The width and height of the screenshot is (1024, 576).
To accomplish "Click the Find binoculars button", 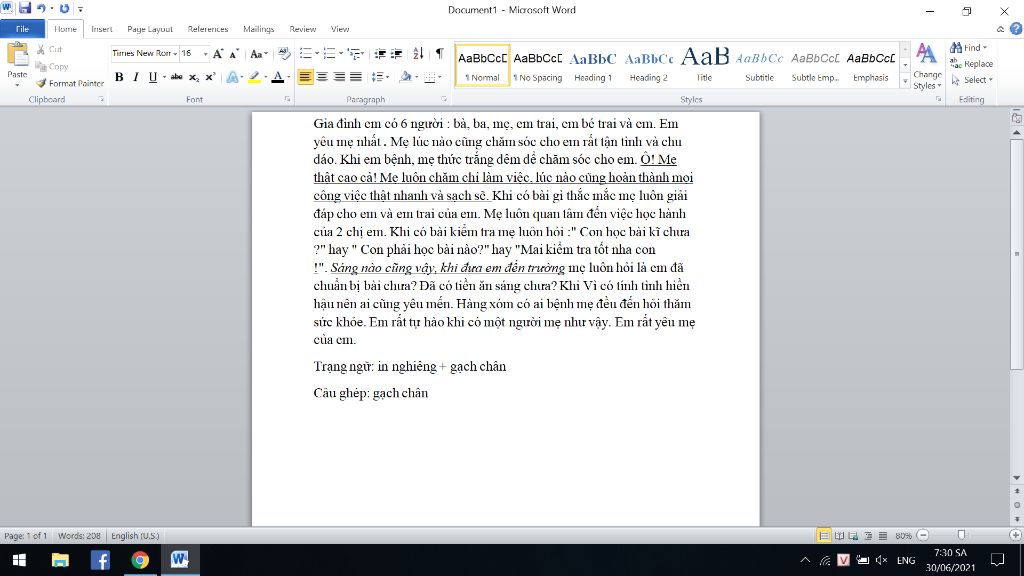I will coord(968,48).
